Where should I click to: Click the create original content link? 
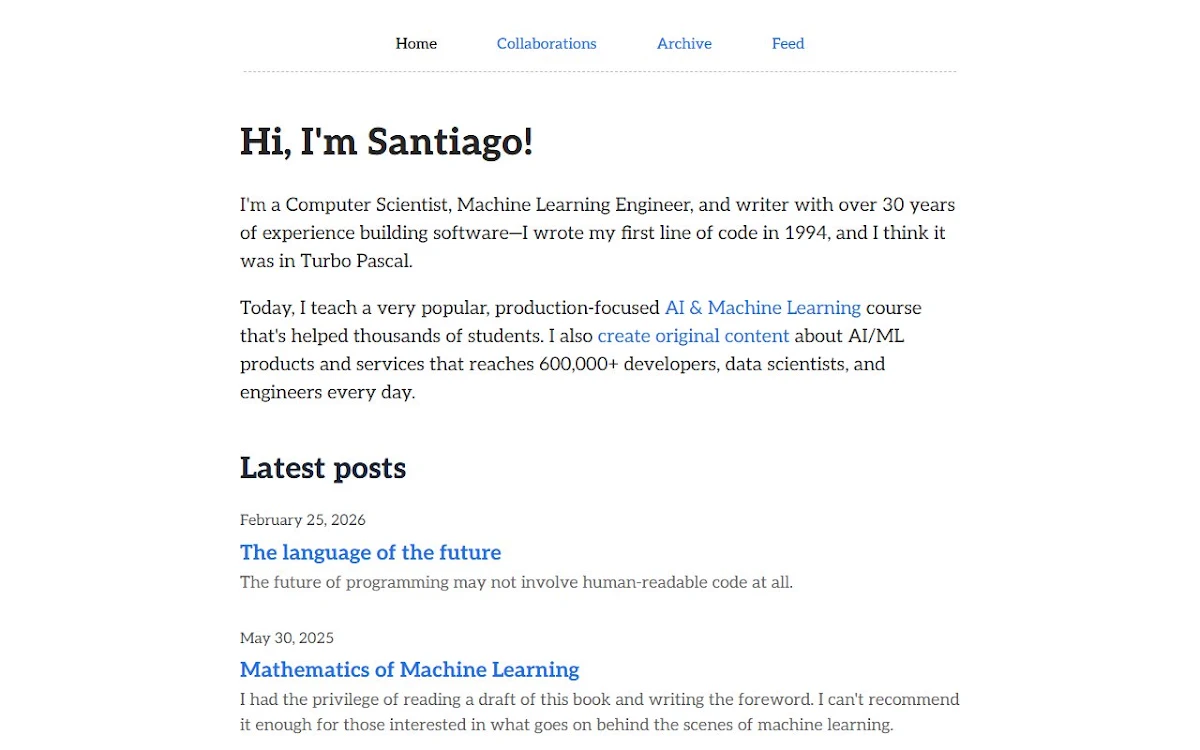693,335
